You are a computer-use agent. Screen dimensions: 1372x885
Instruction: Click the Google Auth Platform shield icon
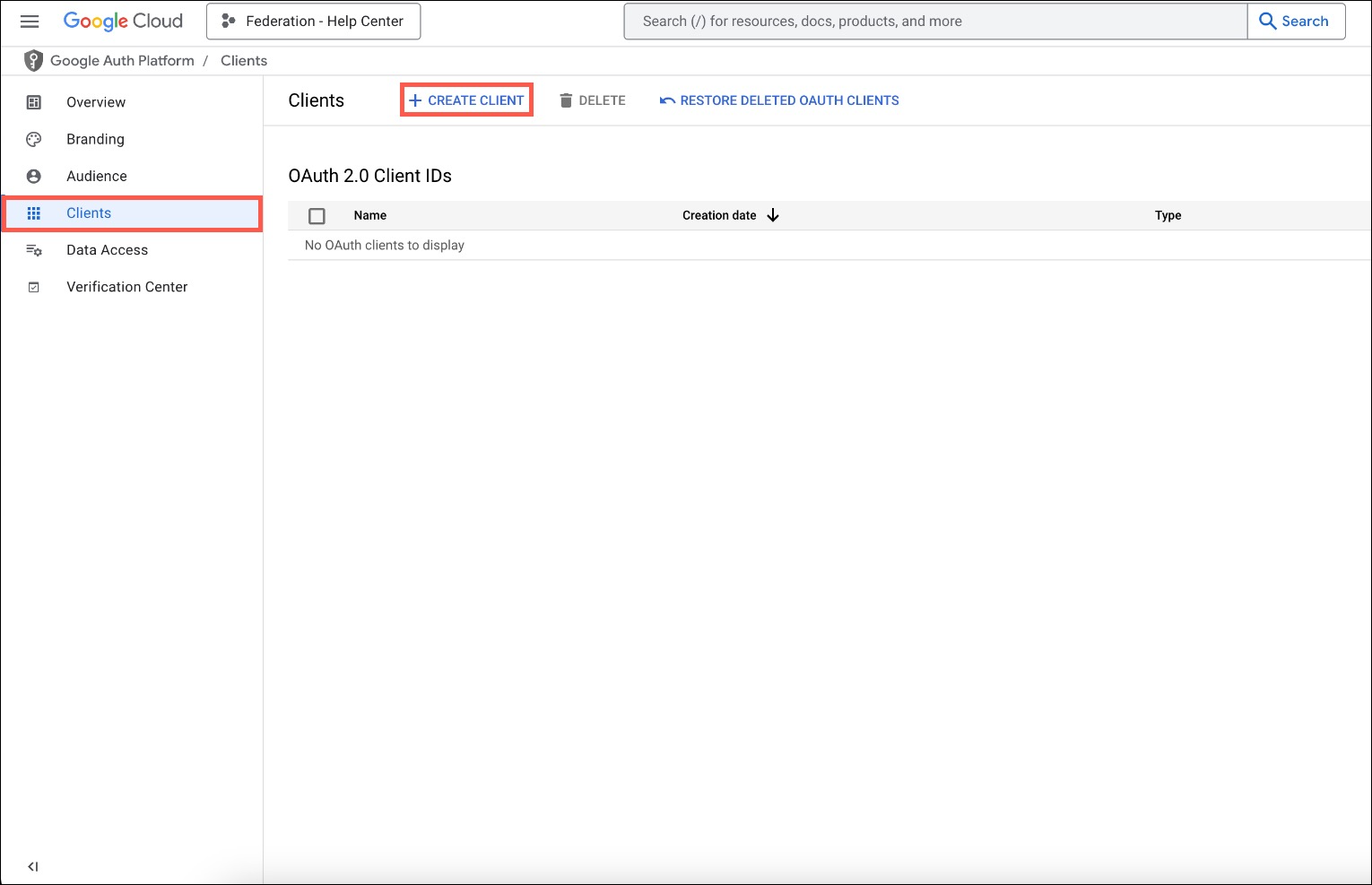(x=33, y=60)
